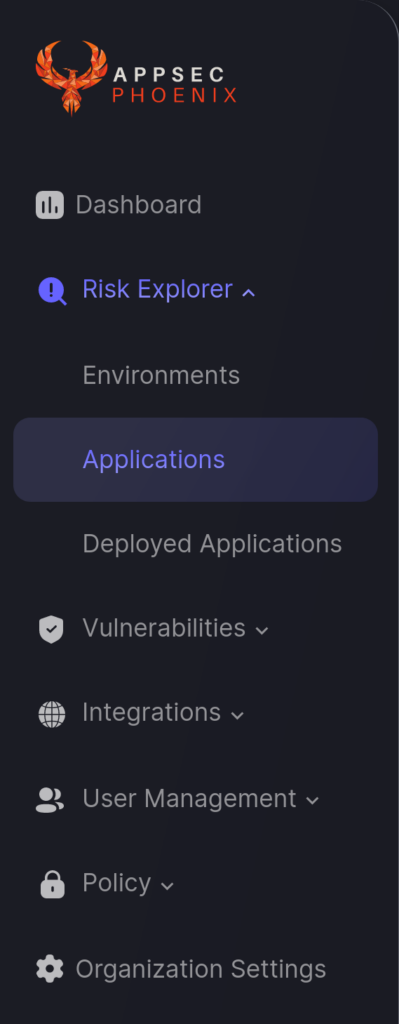Expand the Policy chevron arrow
The height and width of the screenshot is (1024, 399).
point(167,886)
